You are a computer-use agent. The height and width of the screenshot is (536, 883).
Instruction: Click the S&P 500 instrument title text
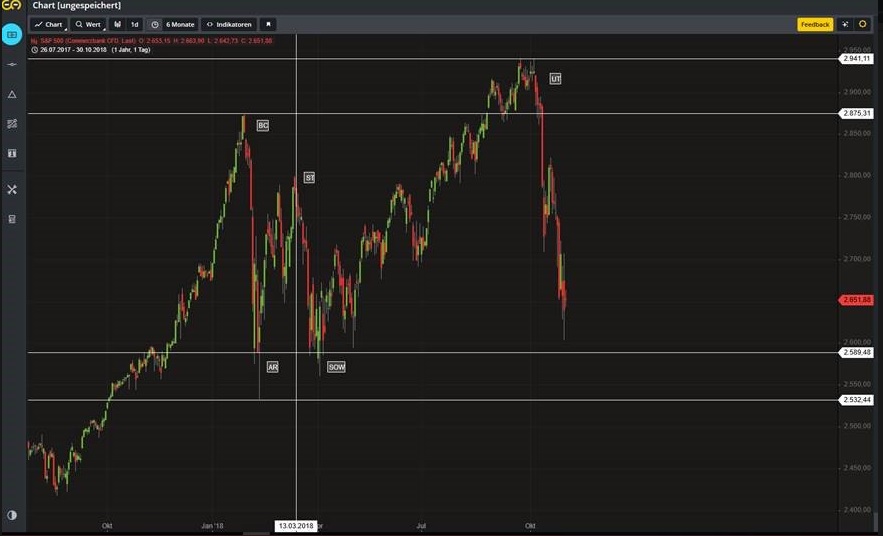(x=88, y=41)
